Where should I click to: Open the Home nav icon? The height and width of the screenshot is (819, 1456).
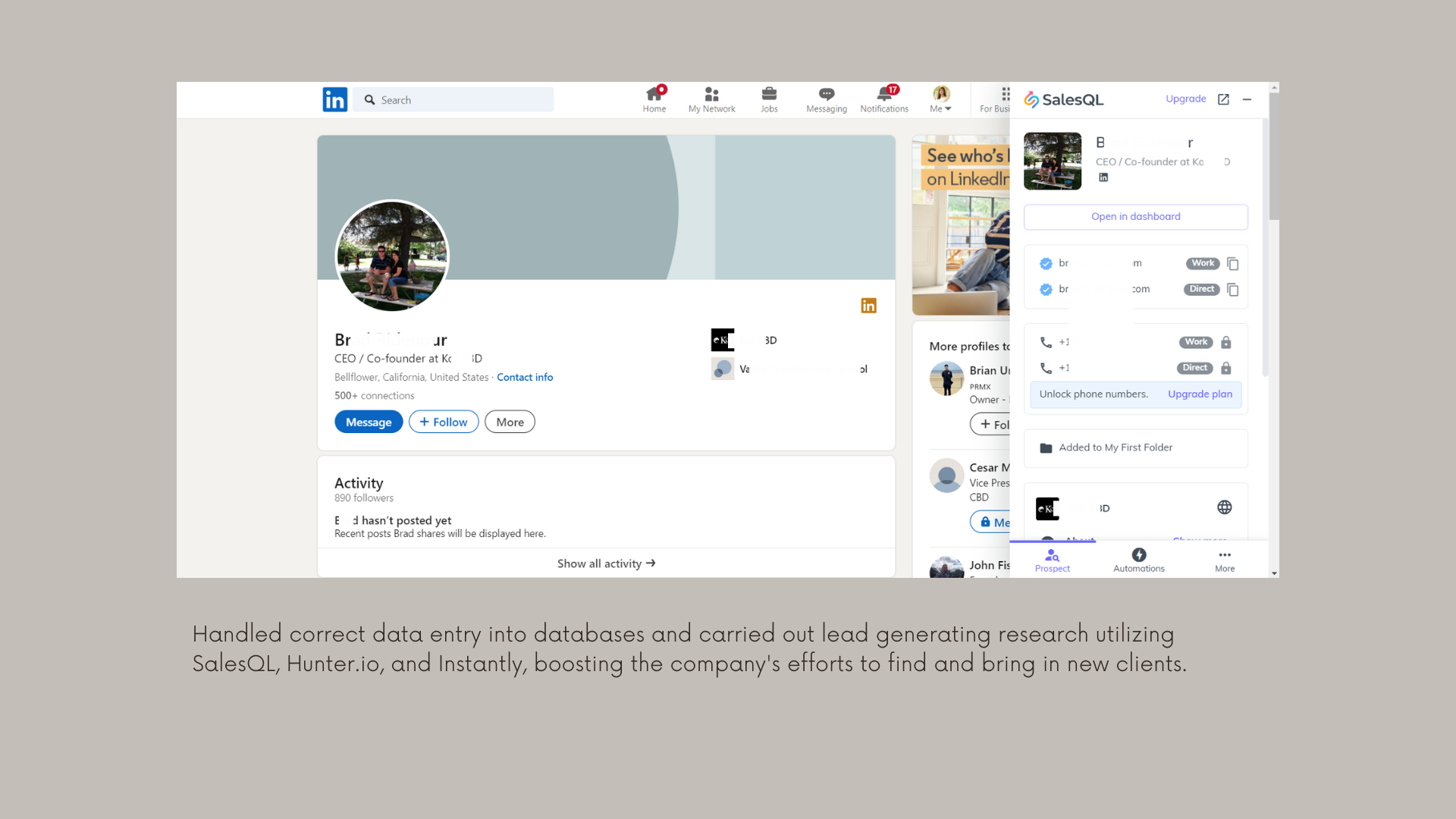(654, 99)
